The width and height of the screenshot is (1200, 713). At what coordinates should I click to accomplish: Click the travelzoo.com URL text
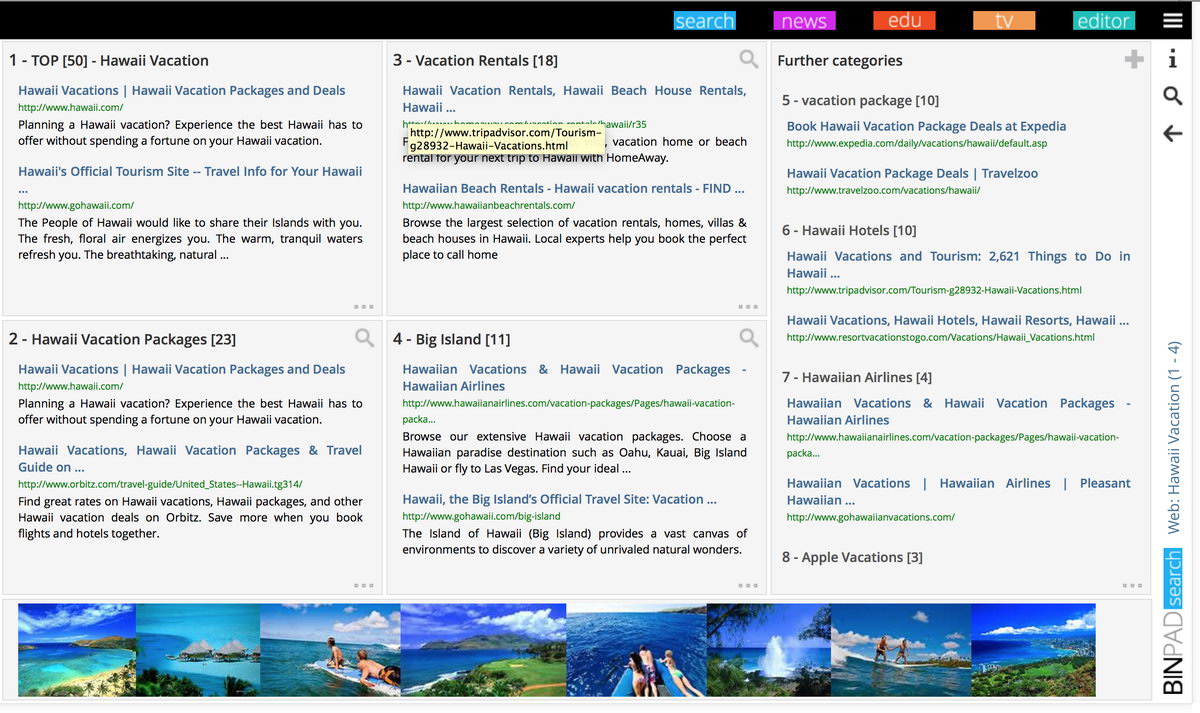pos(883,190)
